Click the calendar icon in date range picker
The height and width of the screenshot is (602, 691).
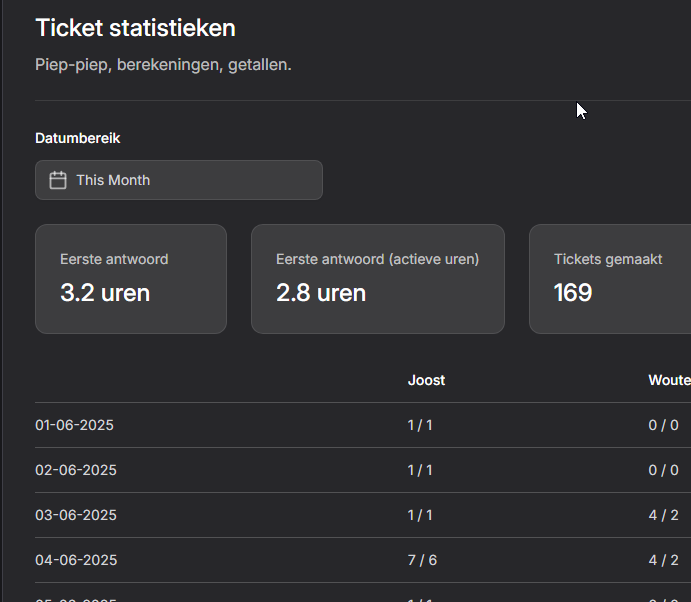click(x=58, y=180)
